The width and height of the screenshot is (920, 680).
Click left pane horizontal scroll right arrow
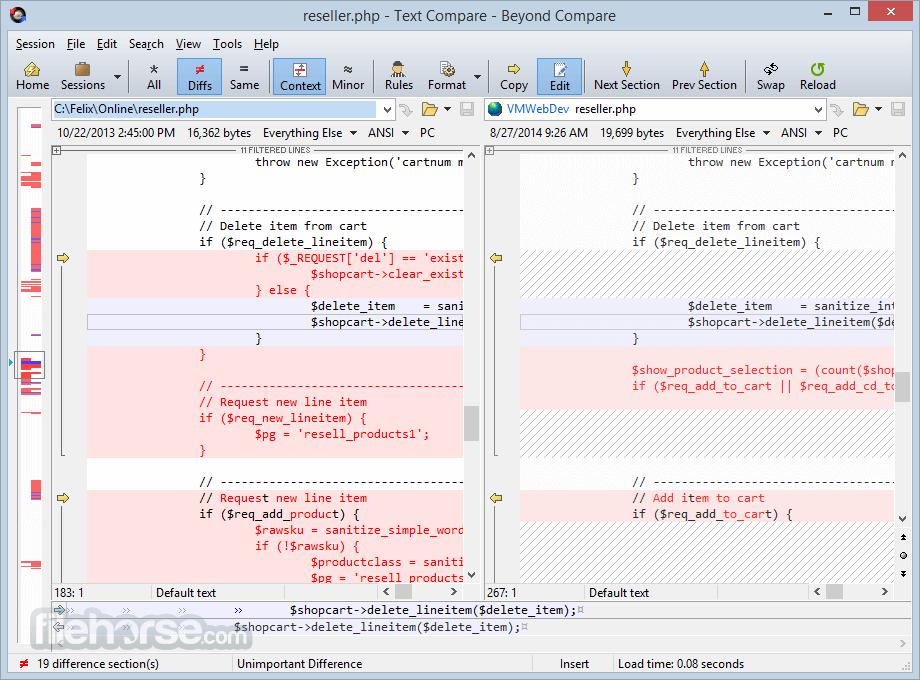pyautogui.click(x=454, y=591)
